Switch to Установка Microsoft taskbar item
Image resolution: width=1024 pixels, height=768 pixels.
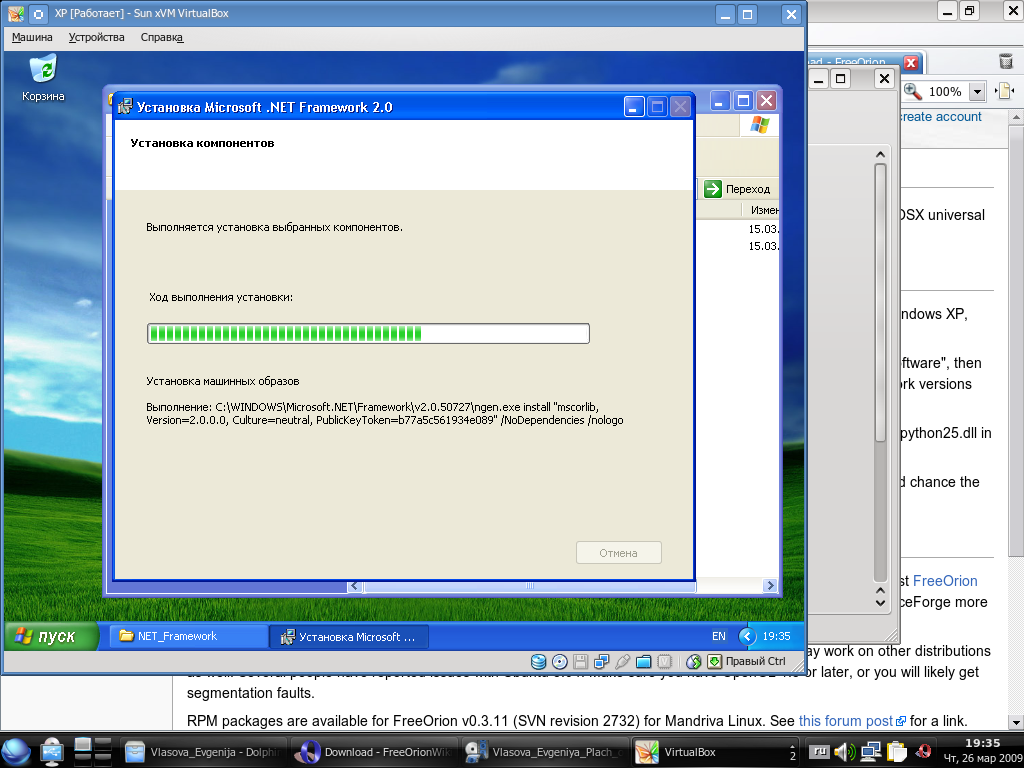349,637
